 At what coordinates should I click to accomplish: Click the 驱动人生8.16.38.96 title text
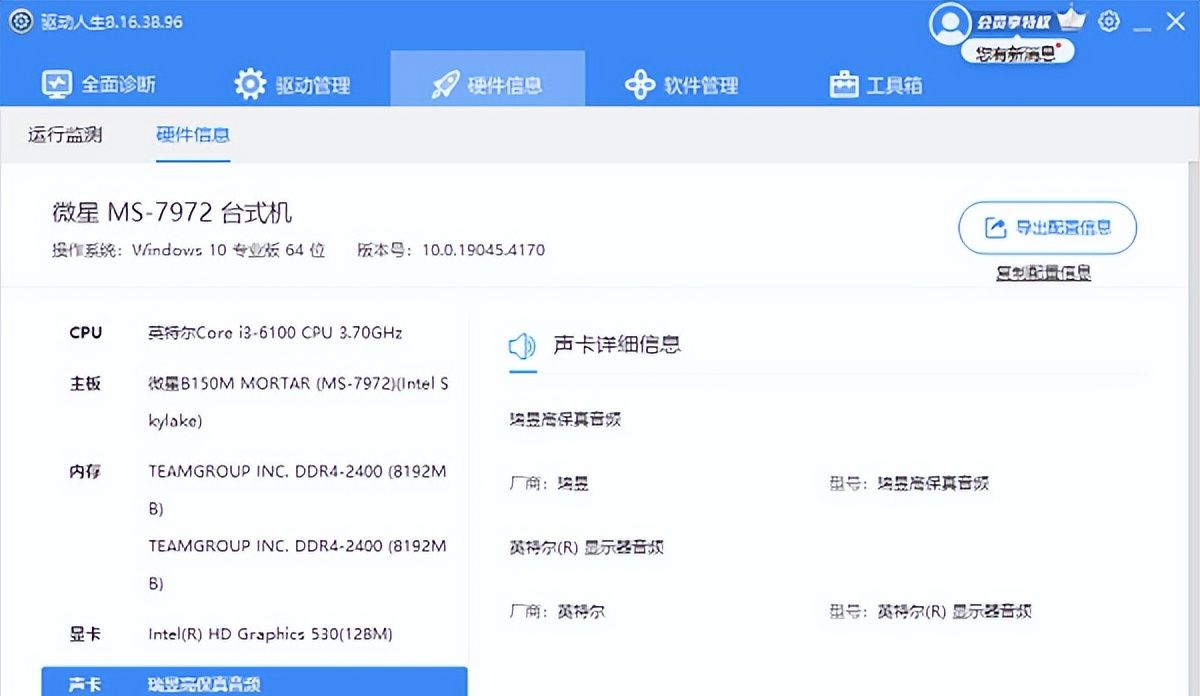pyautogui.click(x=112, y=21)
